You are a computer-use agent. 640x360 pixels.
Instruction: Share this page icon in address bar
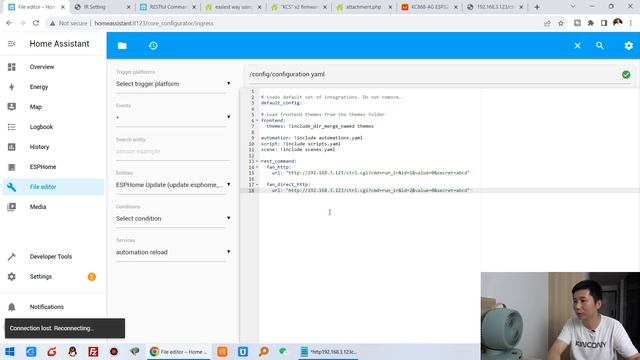pos(547,23)
